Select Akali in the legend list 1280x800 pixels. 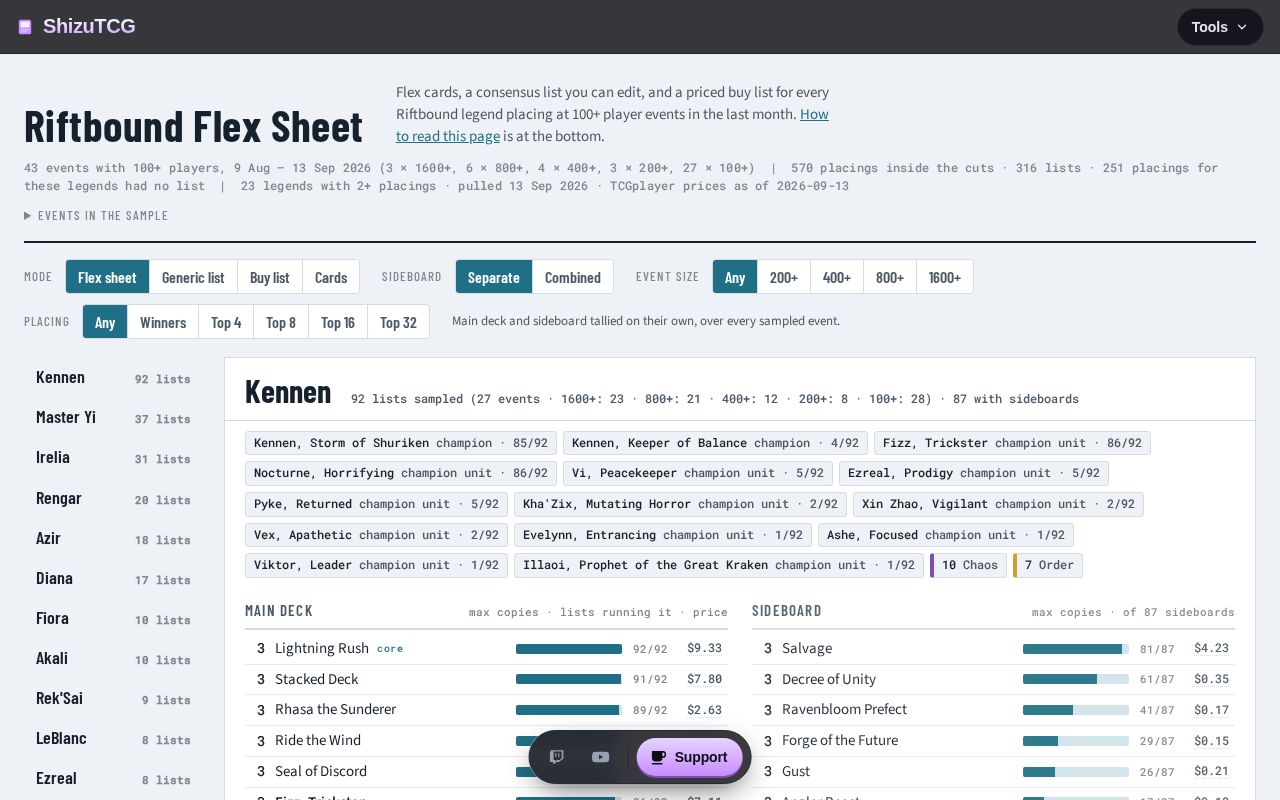click(113, 659)
